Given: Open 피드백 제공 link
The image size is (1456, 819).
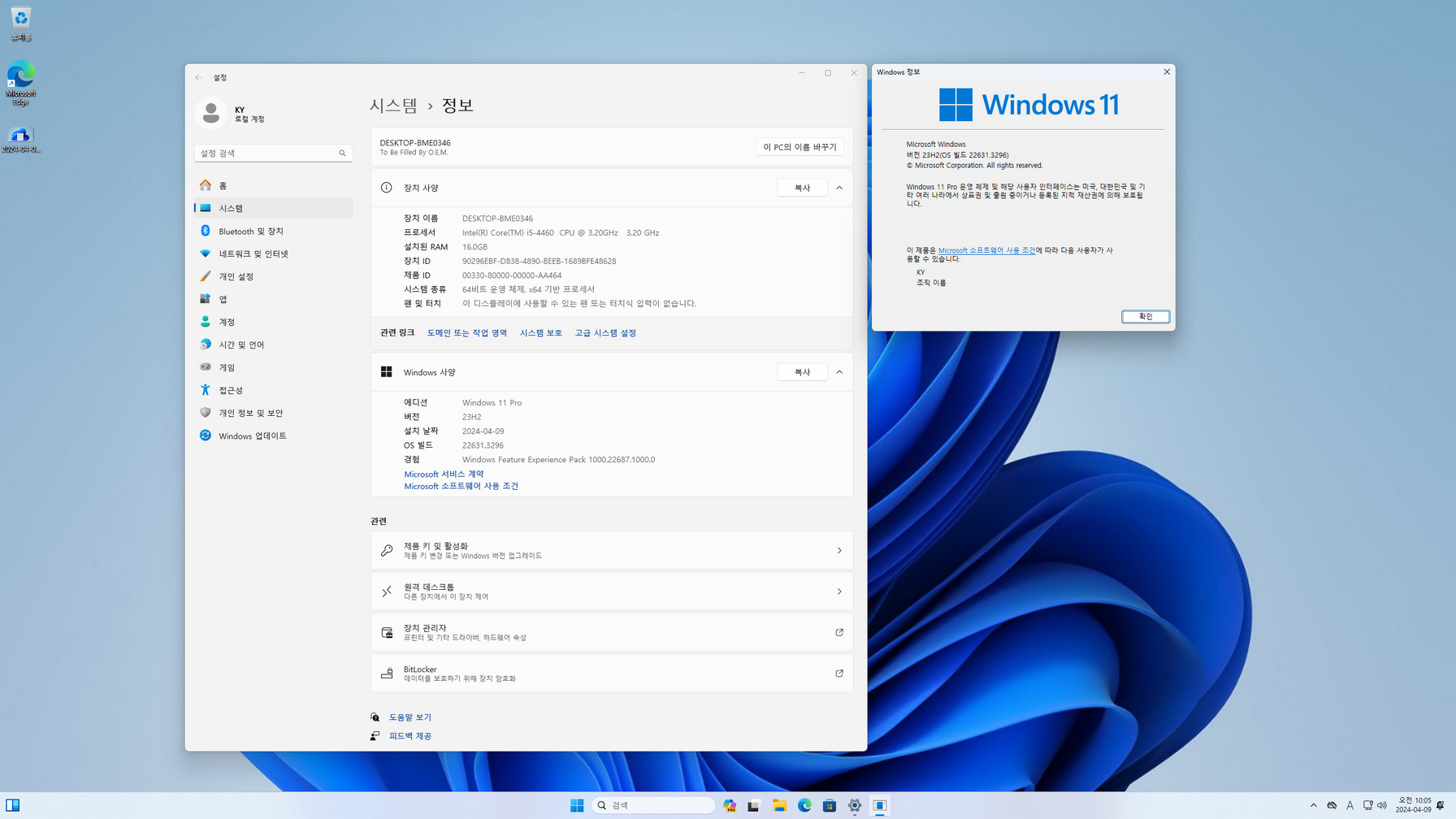Looking at the screenshot, I should tap(410, 736).
